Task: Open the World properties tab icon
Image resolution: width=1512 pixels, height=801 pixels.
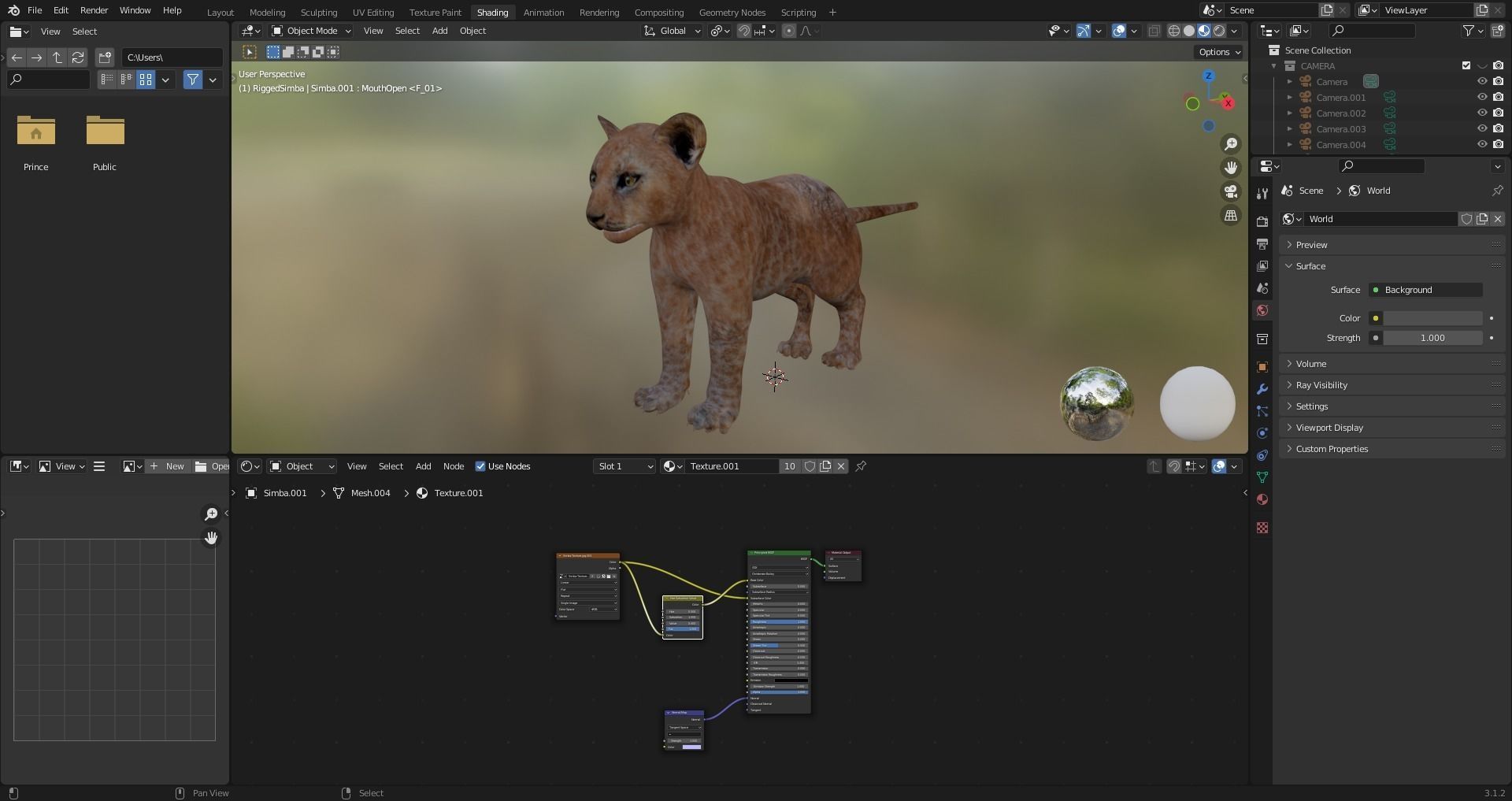Action: click(x=1262, y=310)
